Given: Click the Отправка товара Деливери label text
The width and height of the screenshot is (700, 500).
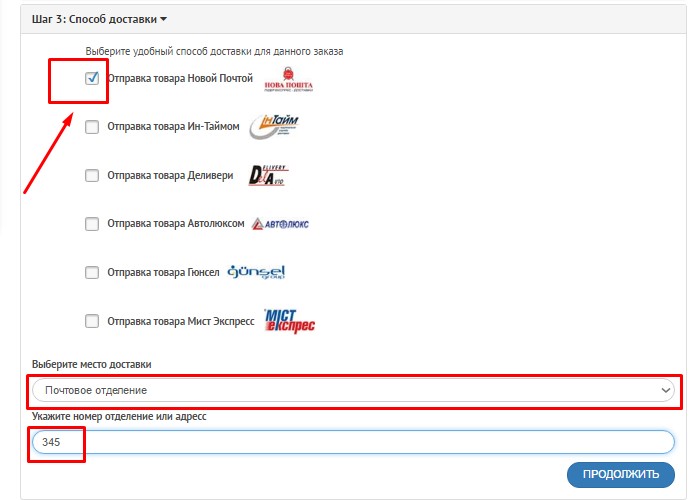Looking at the screenshot, I should (170, 175).
